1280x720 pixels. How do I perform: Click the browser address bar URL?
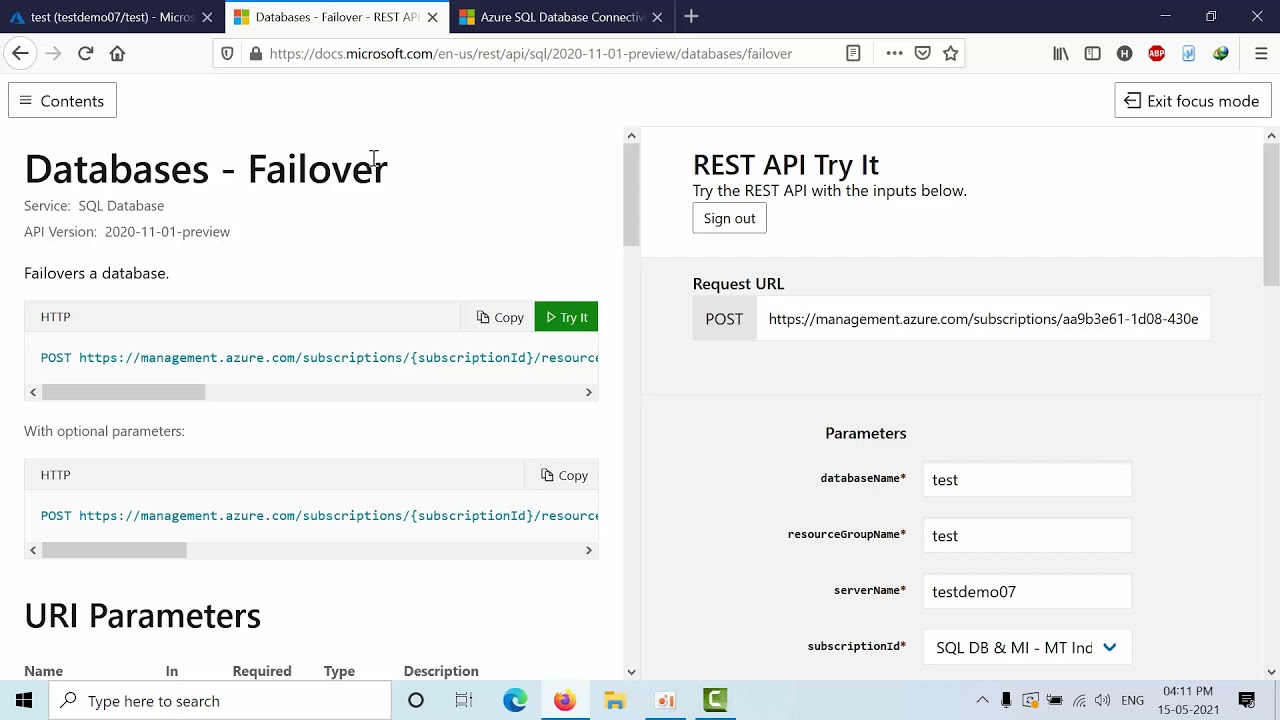(530, 54)
